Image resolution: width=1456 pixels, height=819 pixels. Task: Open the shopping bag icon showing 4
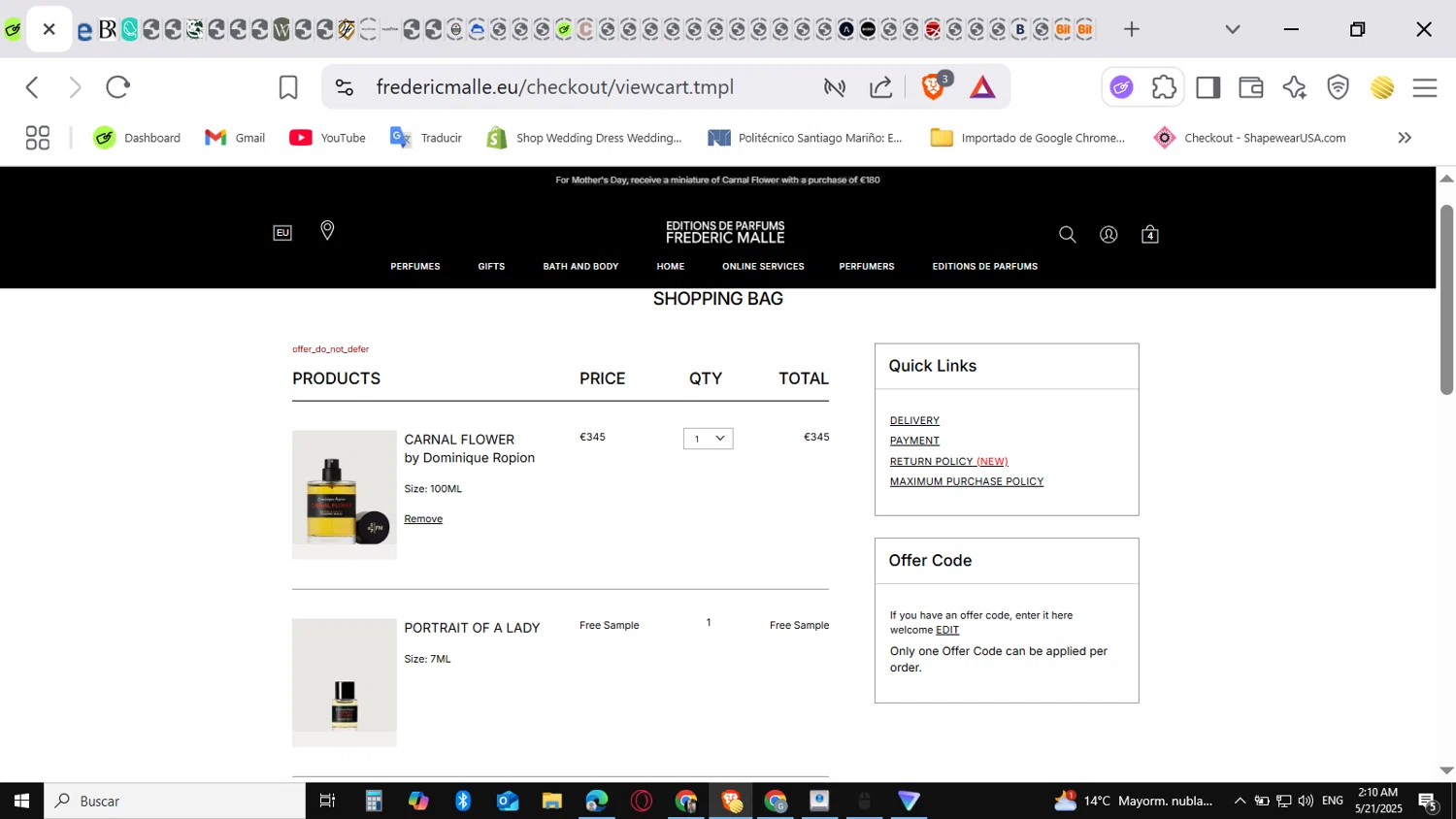point(1150,235)
